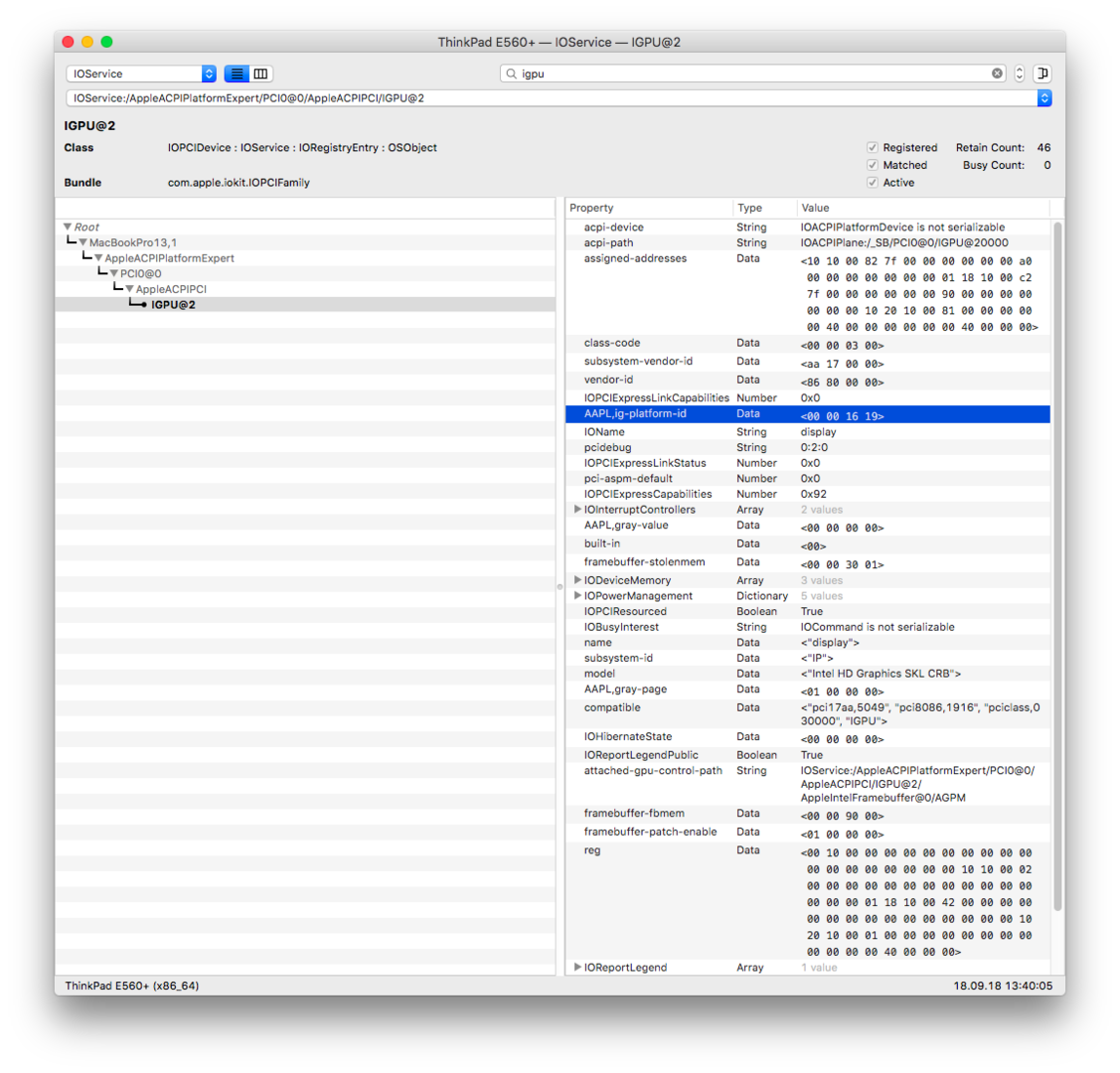Select the compatible property
1120x1073 pixels.
(807, 714)
